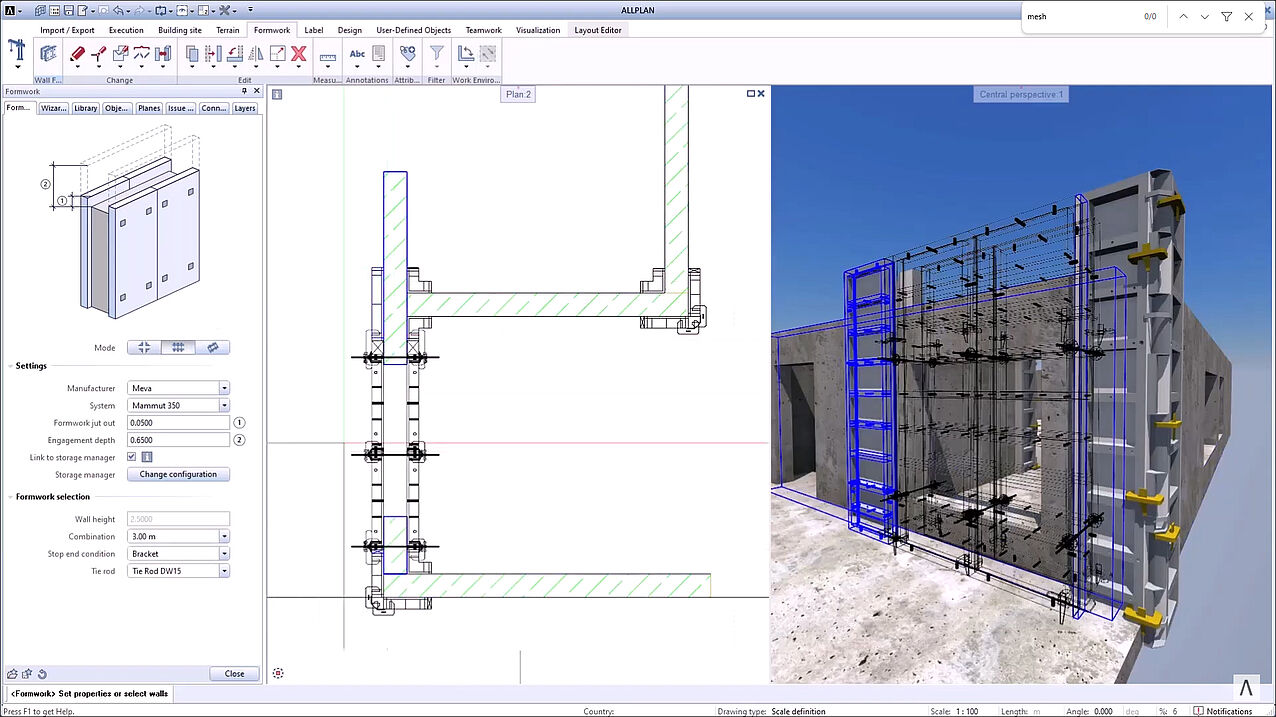The image size is (1276, 717).
Task: Go to previous search result arrow
Action: [1184, 17]
